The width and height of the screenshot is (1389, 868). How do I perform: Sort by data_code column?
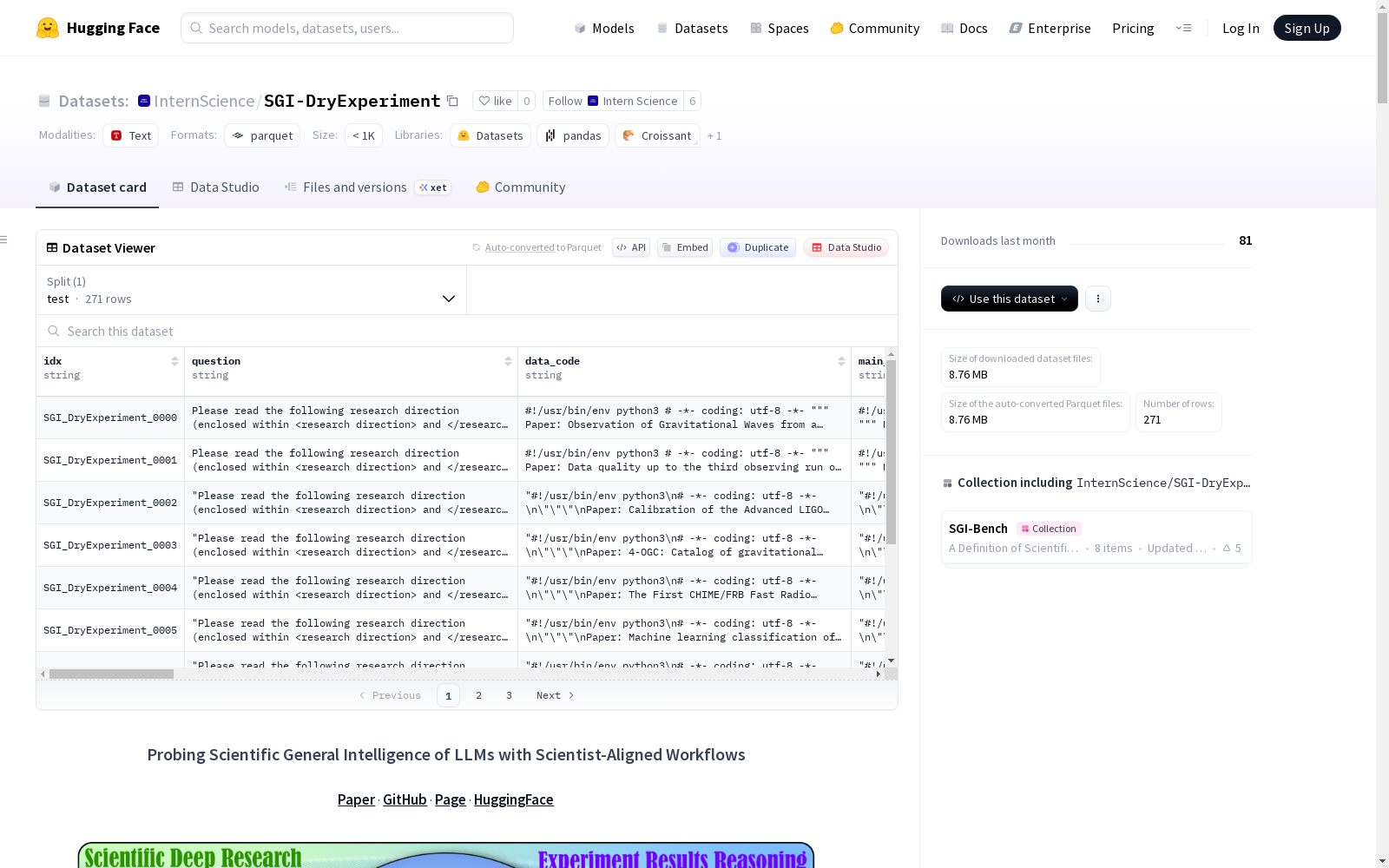(x=841, y=361)
